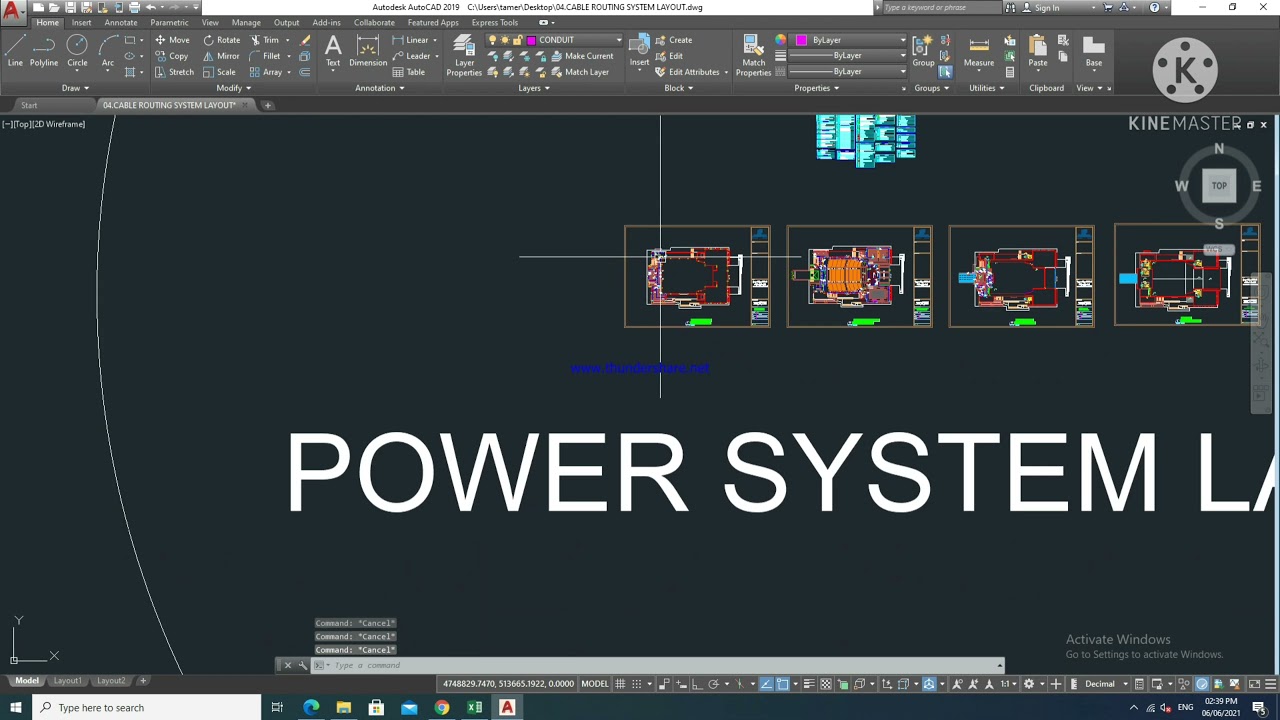Activate the Mirror command
Viewport: 1280px width, 720px height.
point(221,56)
